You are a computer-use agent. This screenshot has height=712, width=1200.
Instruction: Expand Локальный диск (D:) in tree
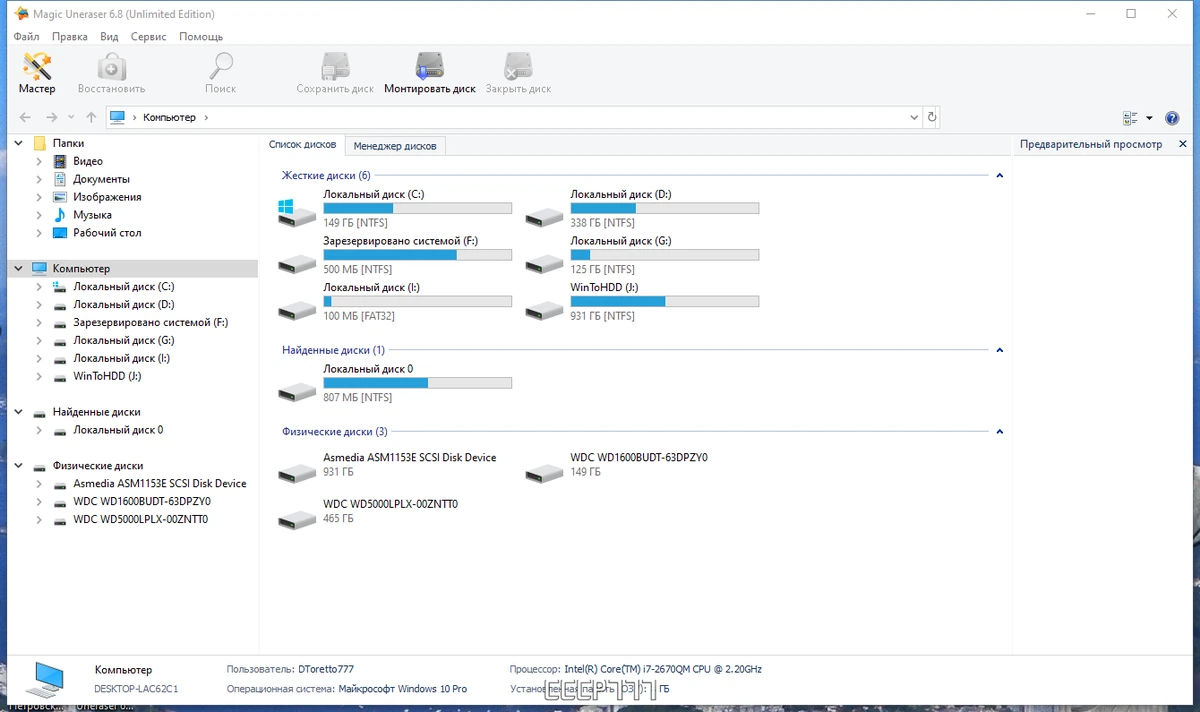39,305
